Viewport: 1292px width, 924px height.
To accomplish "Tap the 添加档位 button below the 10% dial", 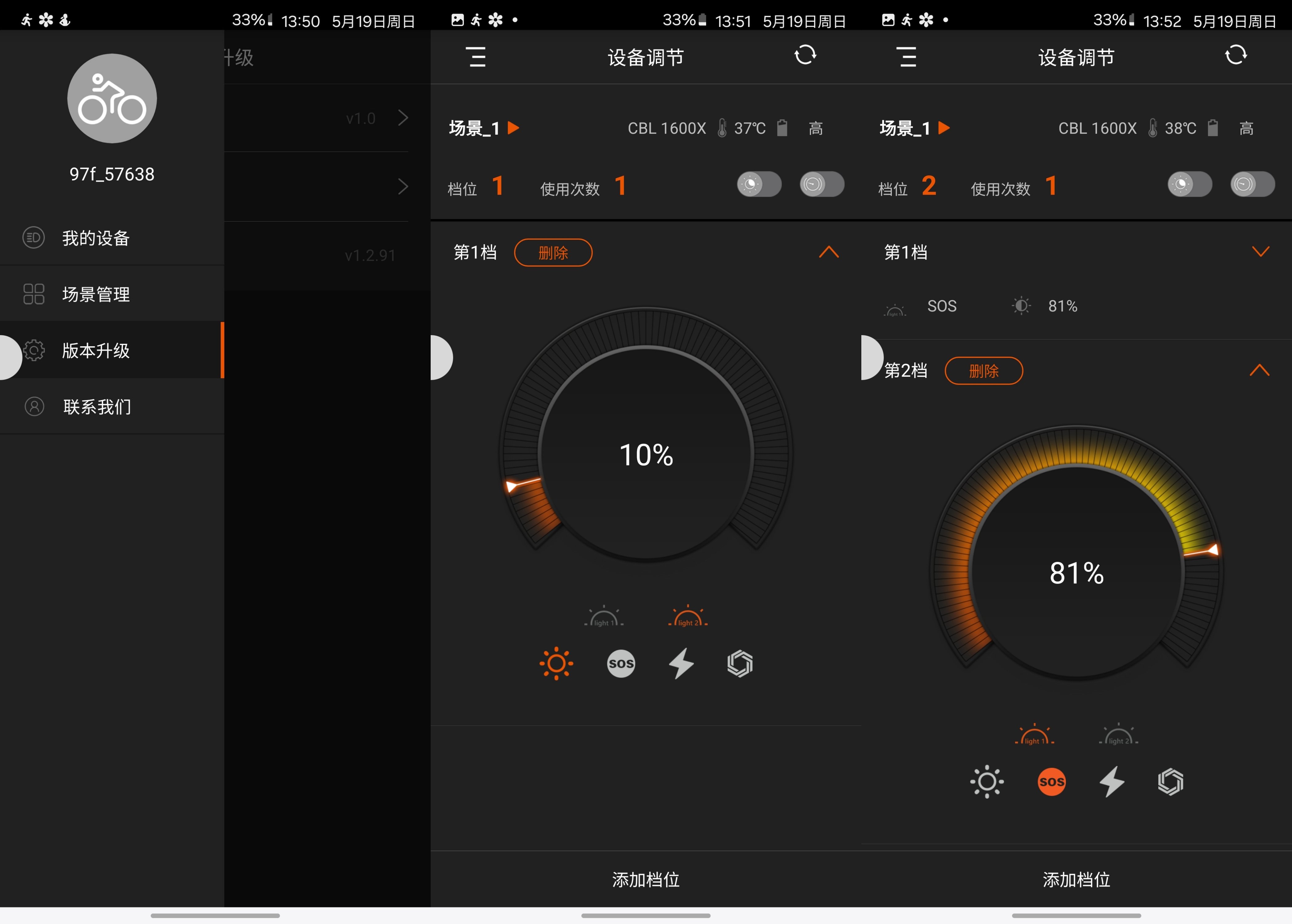I will (646, 880).
